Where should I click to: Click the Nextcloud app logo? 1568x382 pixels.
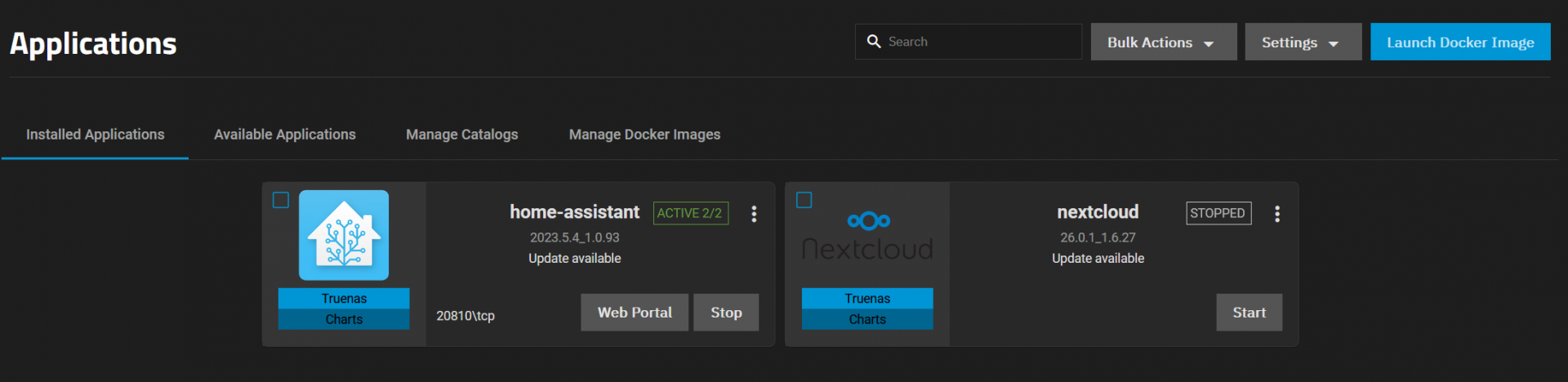click(867, 235)
